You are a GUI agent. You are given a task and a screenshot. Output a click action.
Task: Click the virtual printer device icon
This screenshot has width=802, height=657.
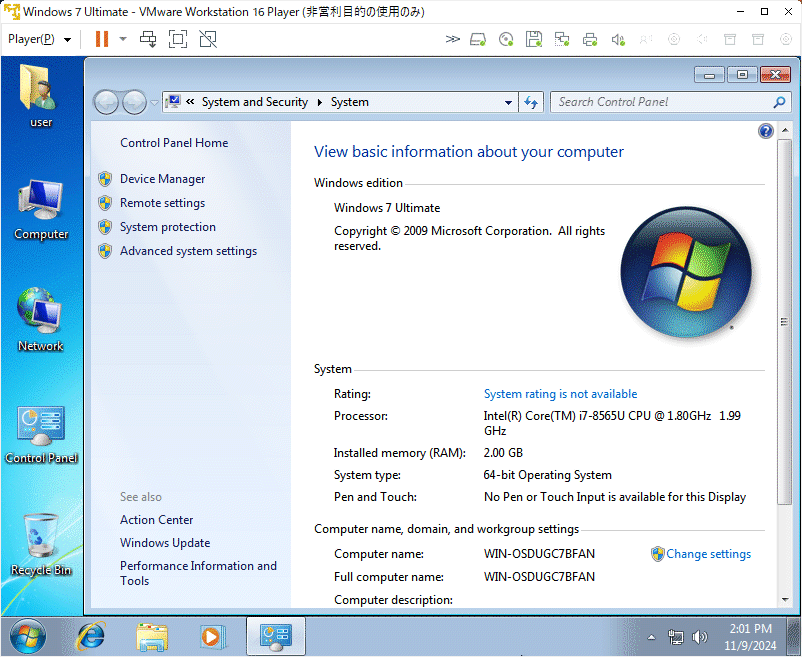coord(589,39)
